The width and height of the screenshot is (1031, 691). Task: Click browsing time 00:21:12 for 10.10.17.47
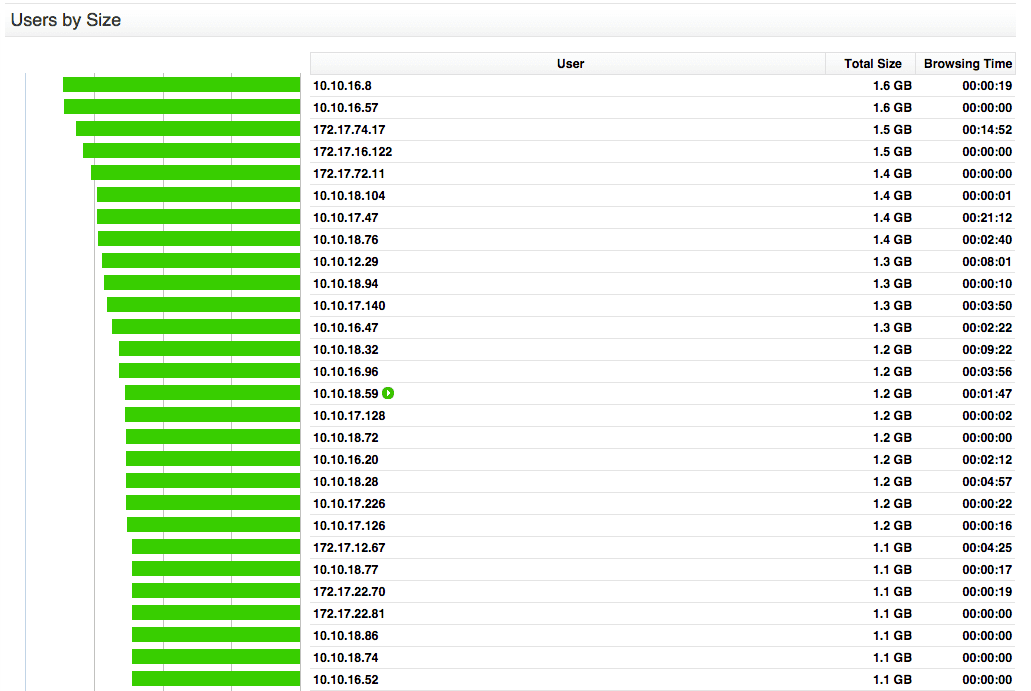[987, 218]
